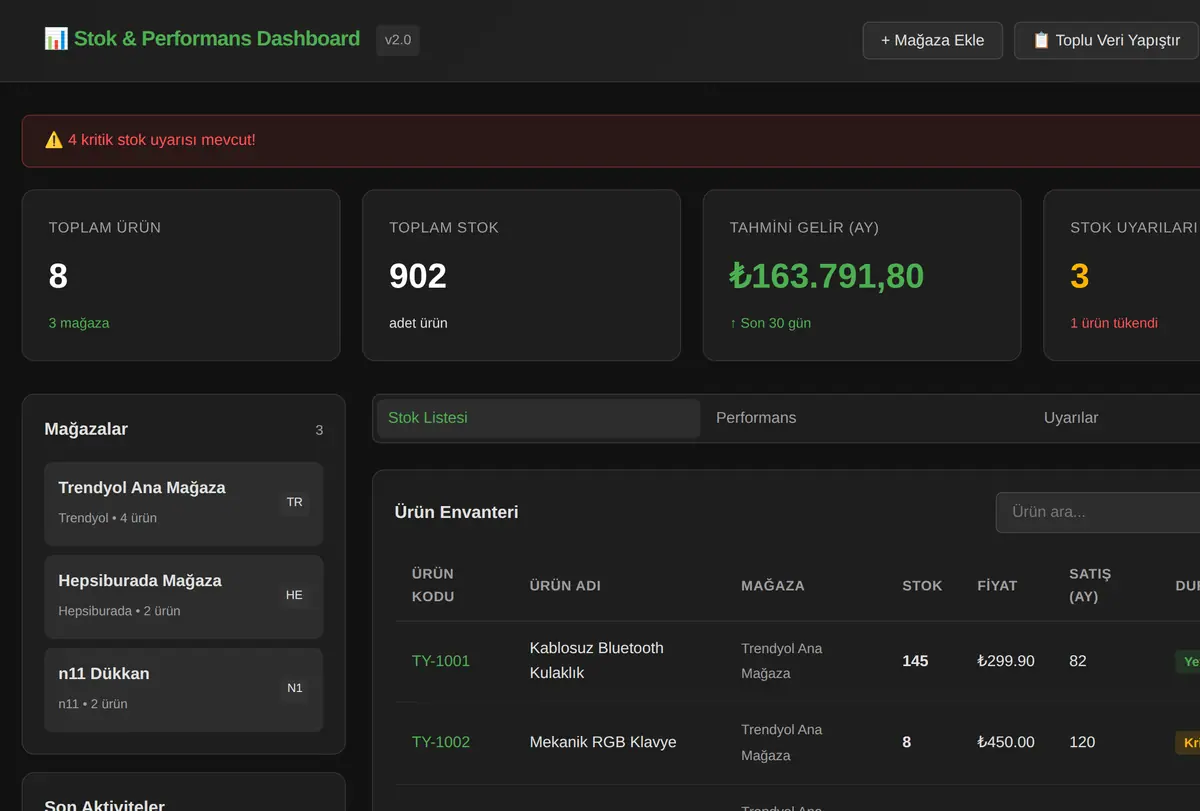Screen dimensions: 1200x811
Task: Click the v2.0 version badge
Action: (398, 40)
